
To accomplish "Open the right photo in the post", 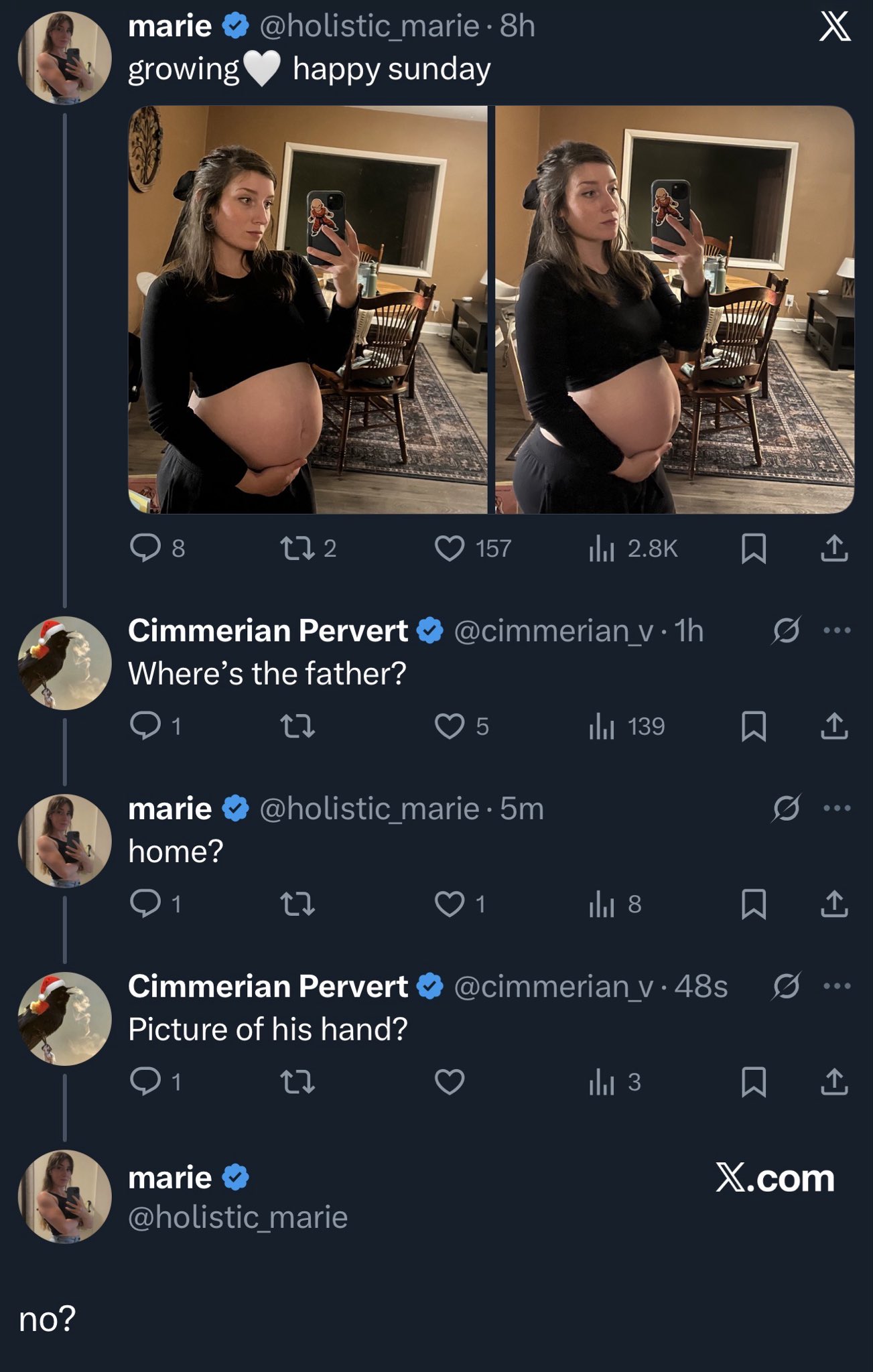I will click(674, 310).
